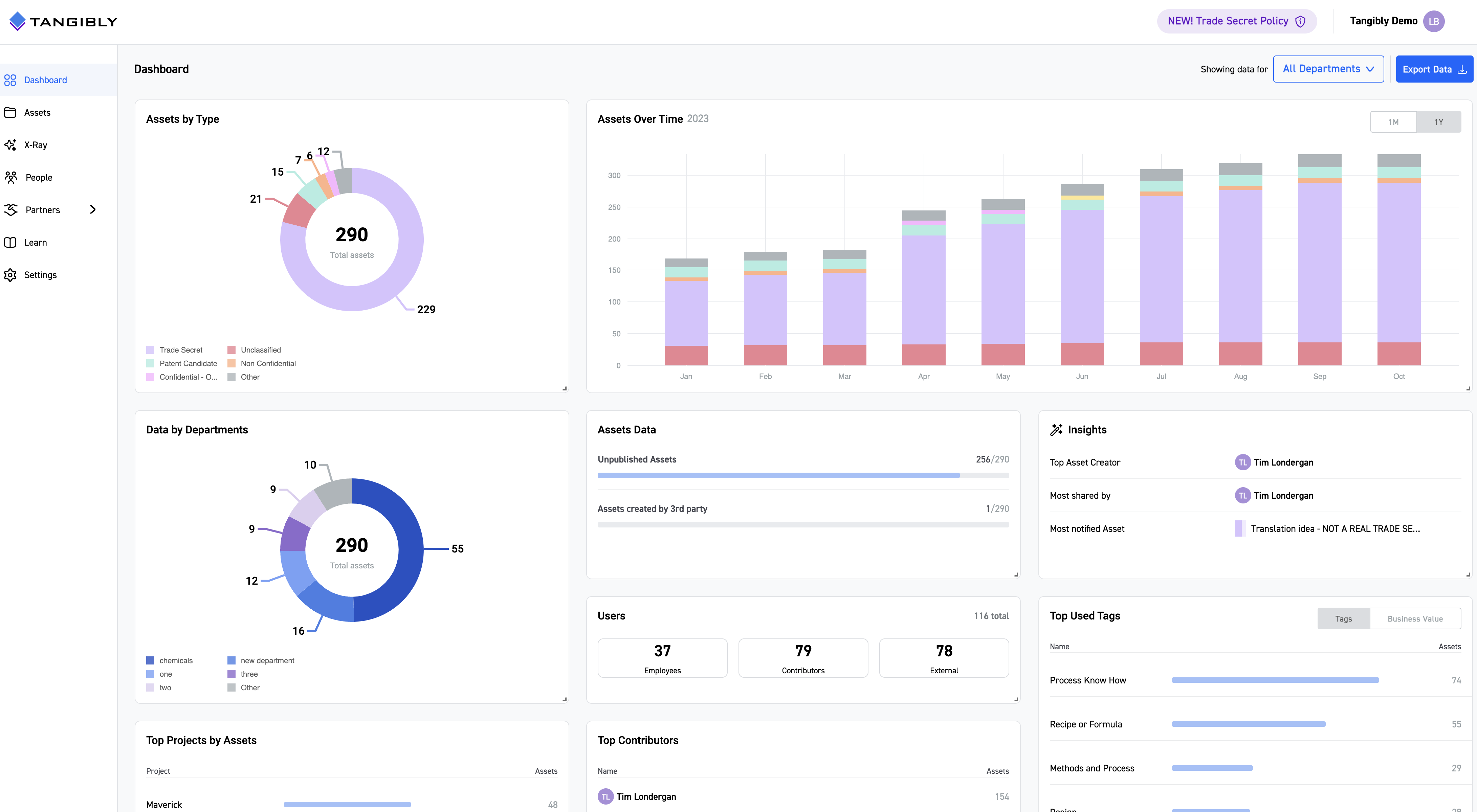This screenshot has height=812, width=1477.
Task: Click the Employees count card
Action: [662, 658]
